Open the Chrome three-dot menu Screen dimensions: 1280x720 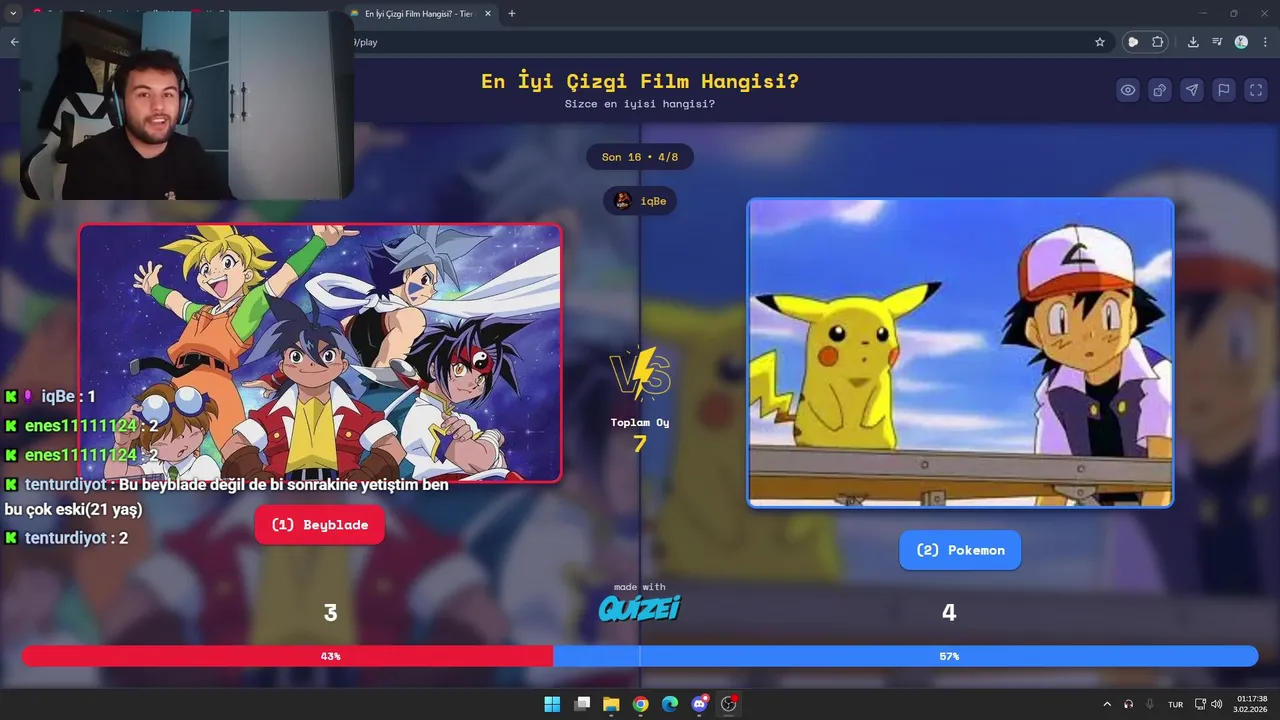[1264, 42]
